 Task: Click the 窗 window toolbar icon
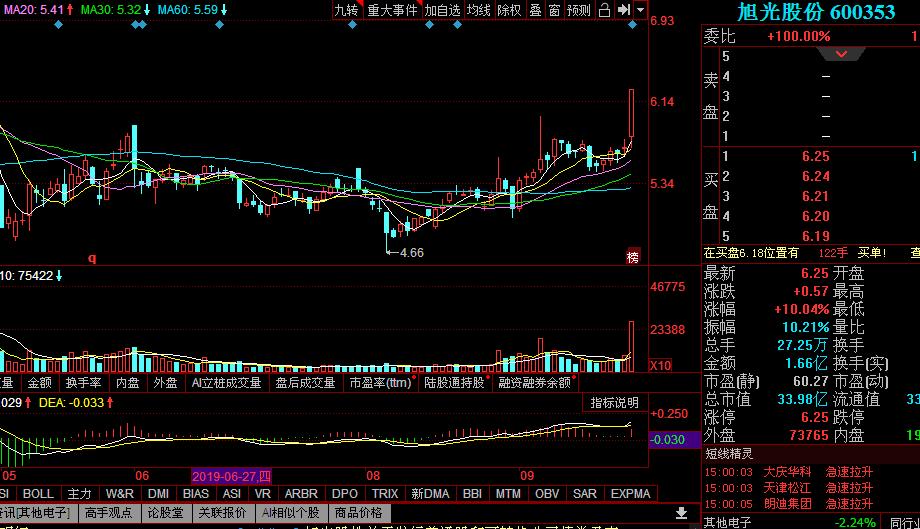coord(554,10)
